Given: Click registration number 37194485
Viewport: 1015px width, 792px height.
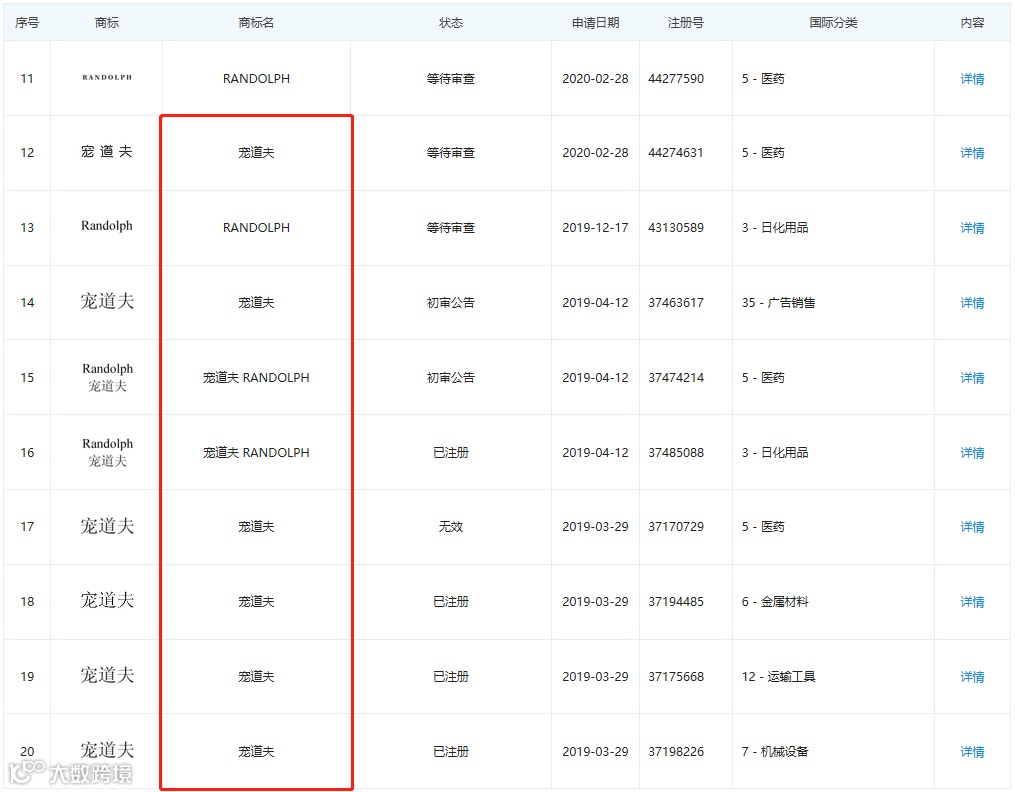Looking at the screenshot, I should [x=676, y=602].
